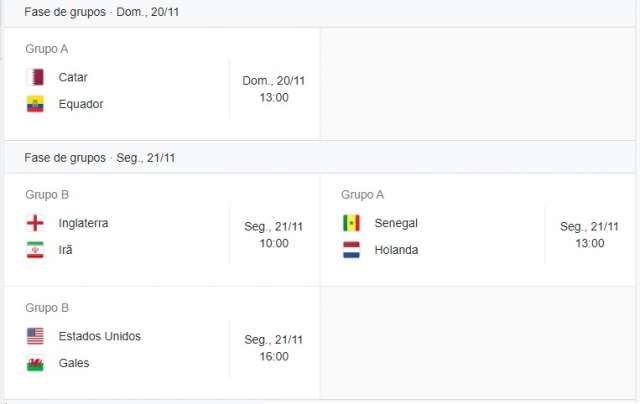The image size is (640, 404).
Task: Click the Iran flag icon
Action: [35, 250]
